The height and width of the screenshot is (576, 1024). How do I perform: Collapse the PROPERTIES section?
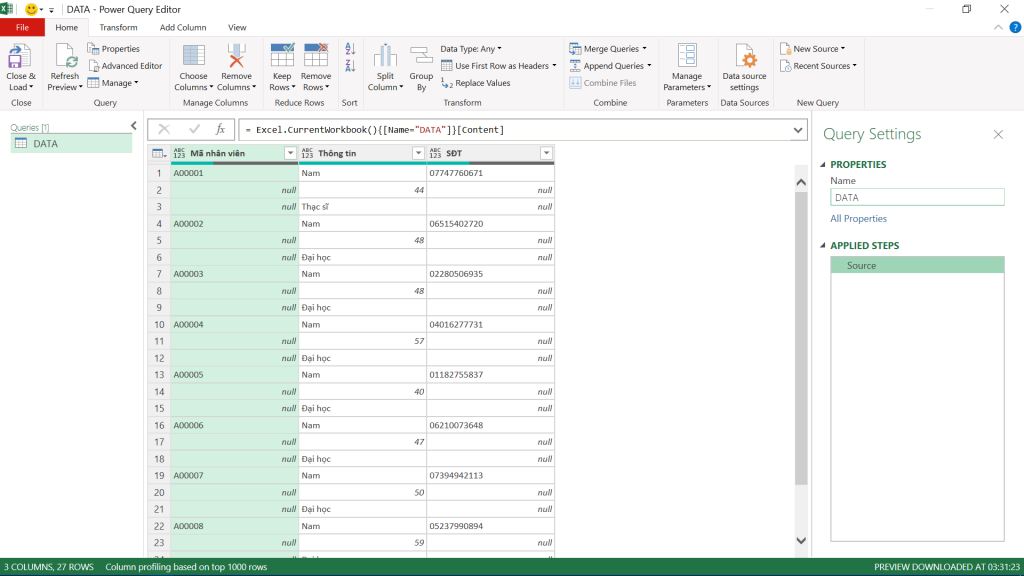(823, 165)
